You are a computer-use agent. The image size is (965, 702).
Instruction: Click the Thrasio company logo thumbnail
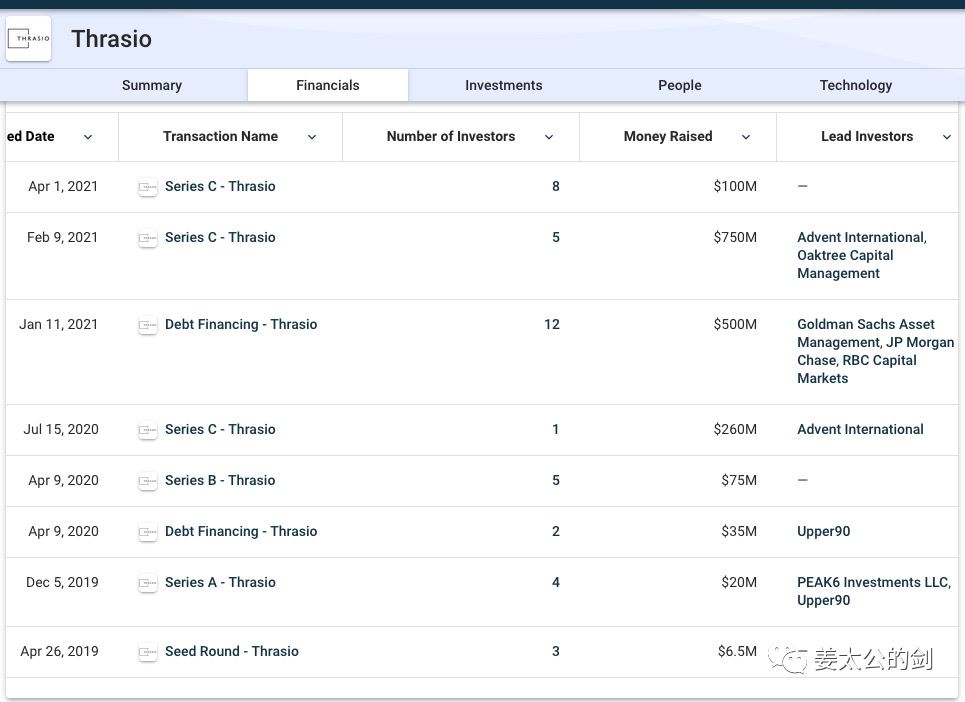(28, 39)
